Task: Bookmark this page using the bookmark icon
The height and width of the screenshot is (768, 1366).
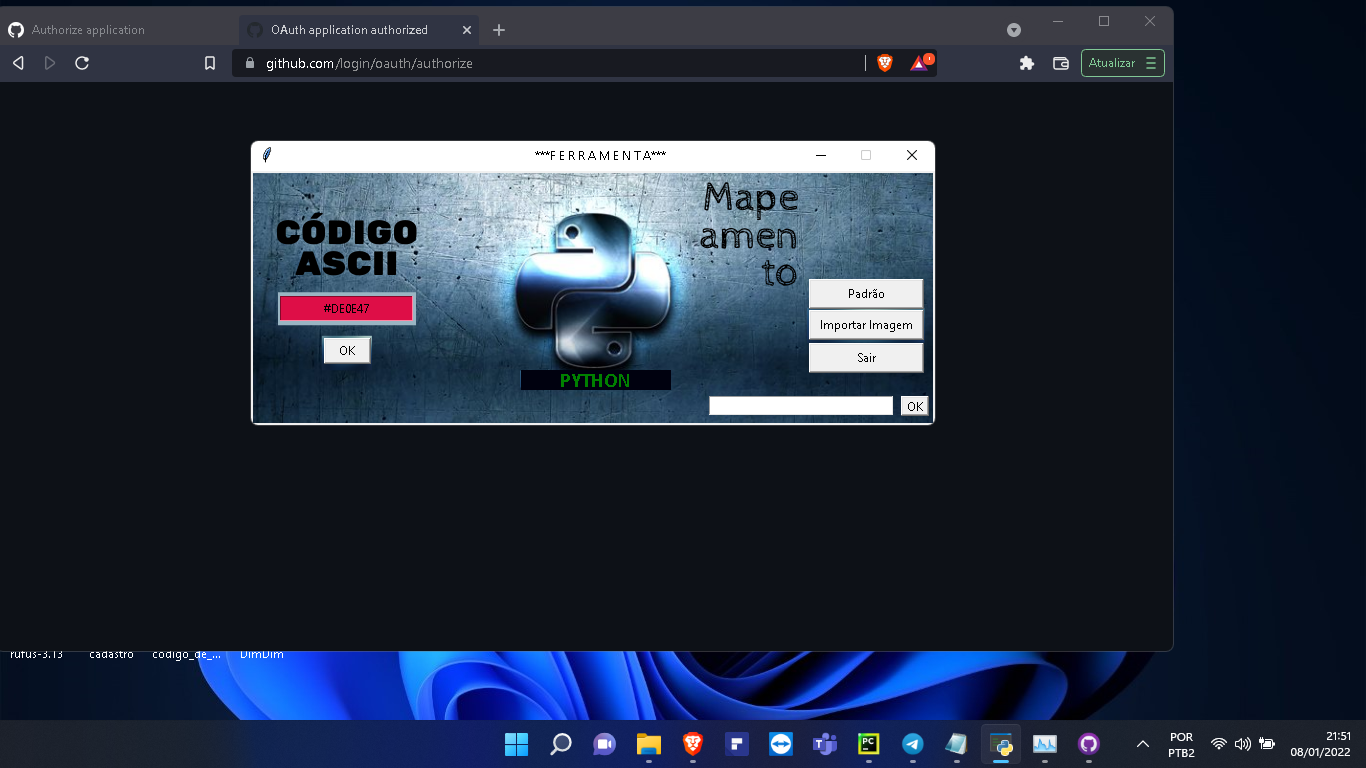Action: [x=209, y=63]
